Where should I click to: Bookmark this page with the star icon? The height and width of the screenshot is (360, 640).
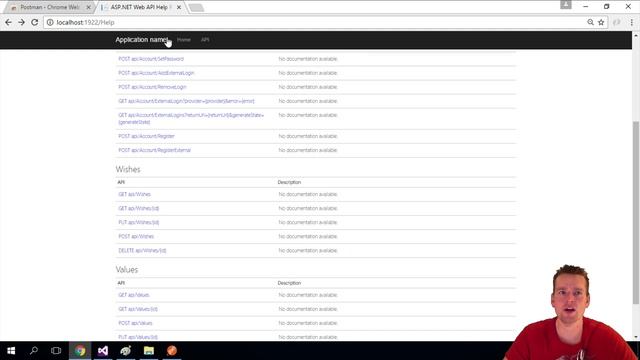coord(601,22)
